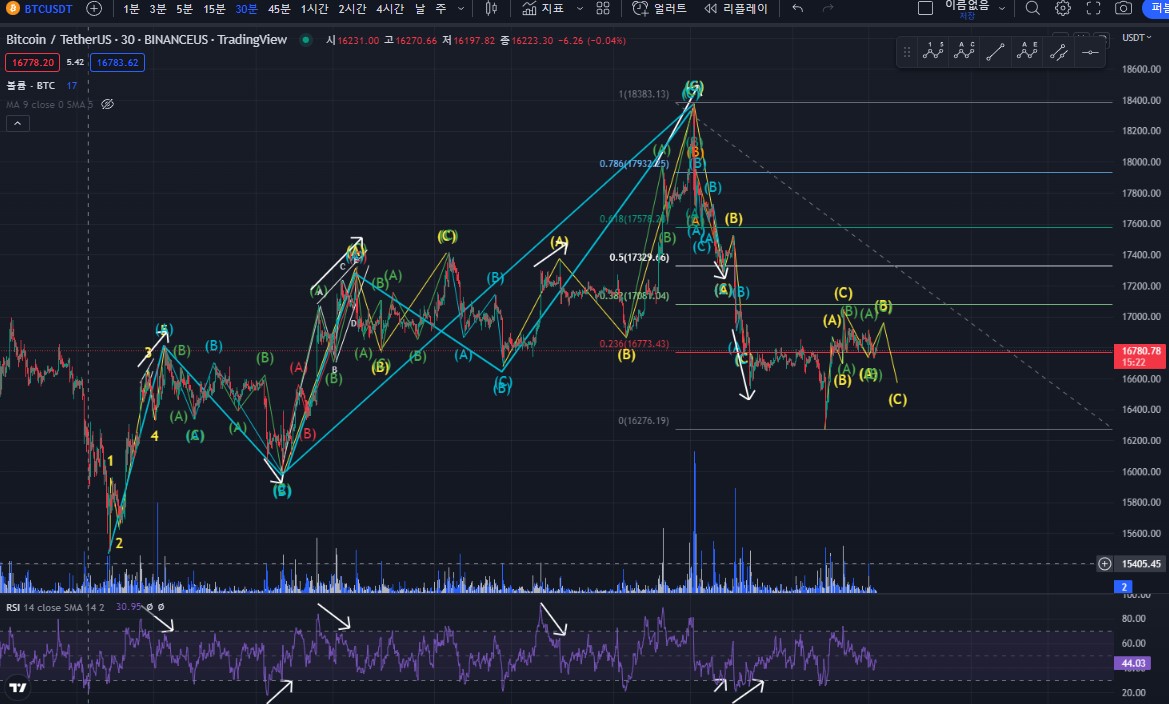Select the 0.236(16773.43) Fibonacci level label
1169x704 pixels.
point(634,344)
